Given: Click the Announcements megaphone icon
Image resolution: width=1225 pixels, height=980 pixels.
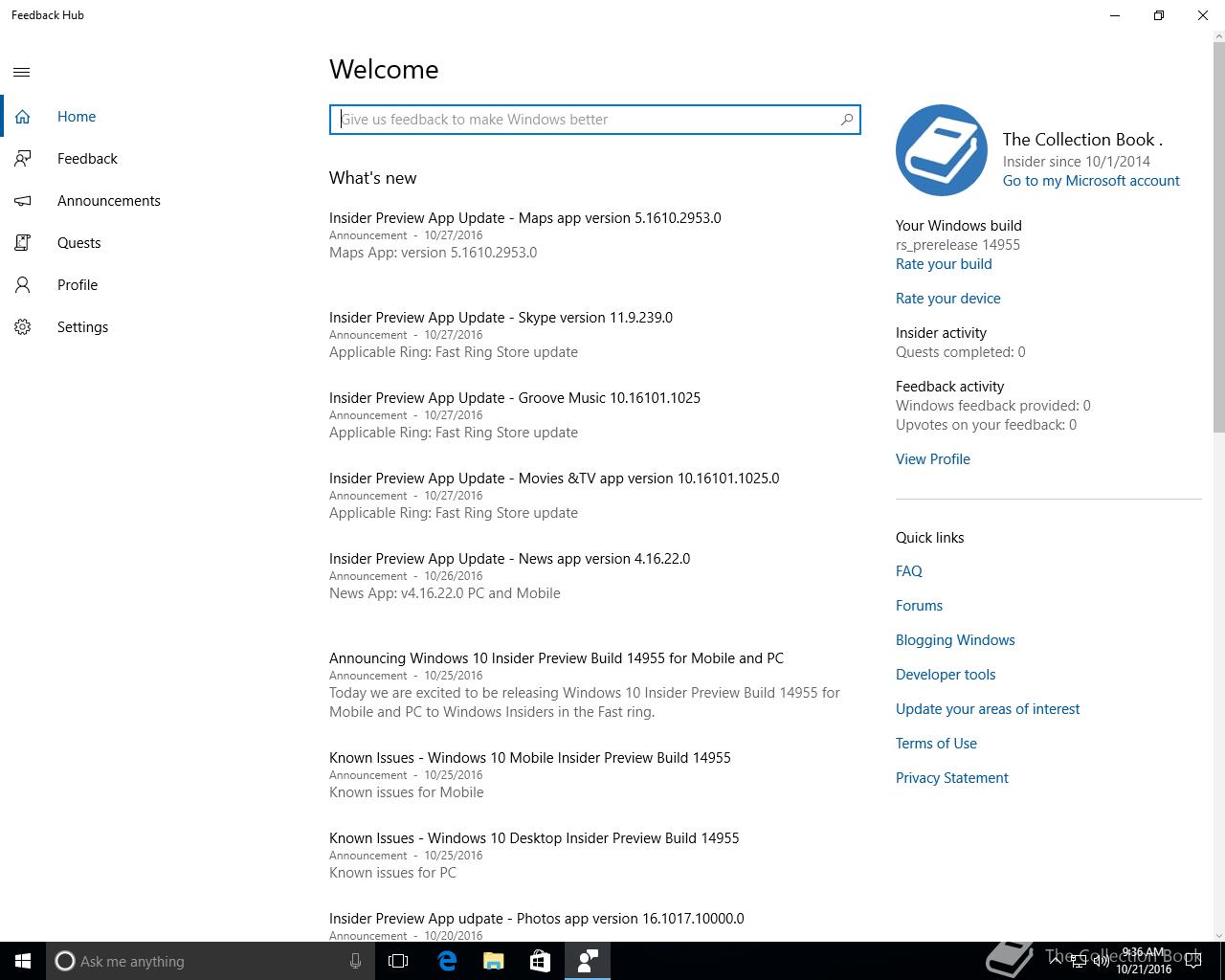Looking at the screenshot, I should [23, 201].
